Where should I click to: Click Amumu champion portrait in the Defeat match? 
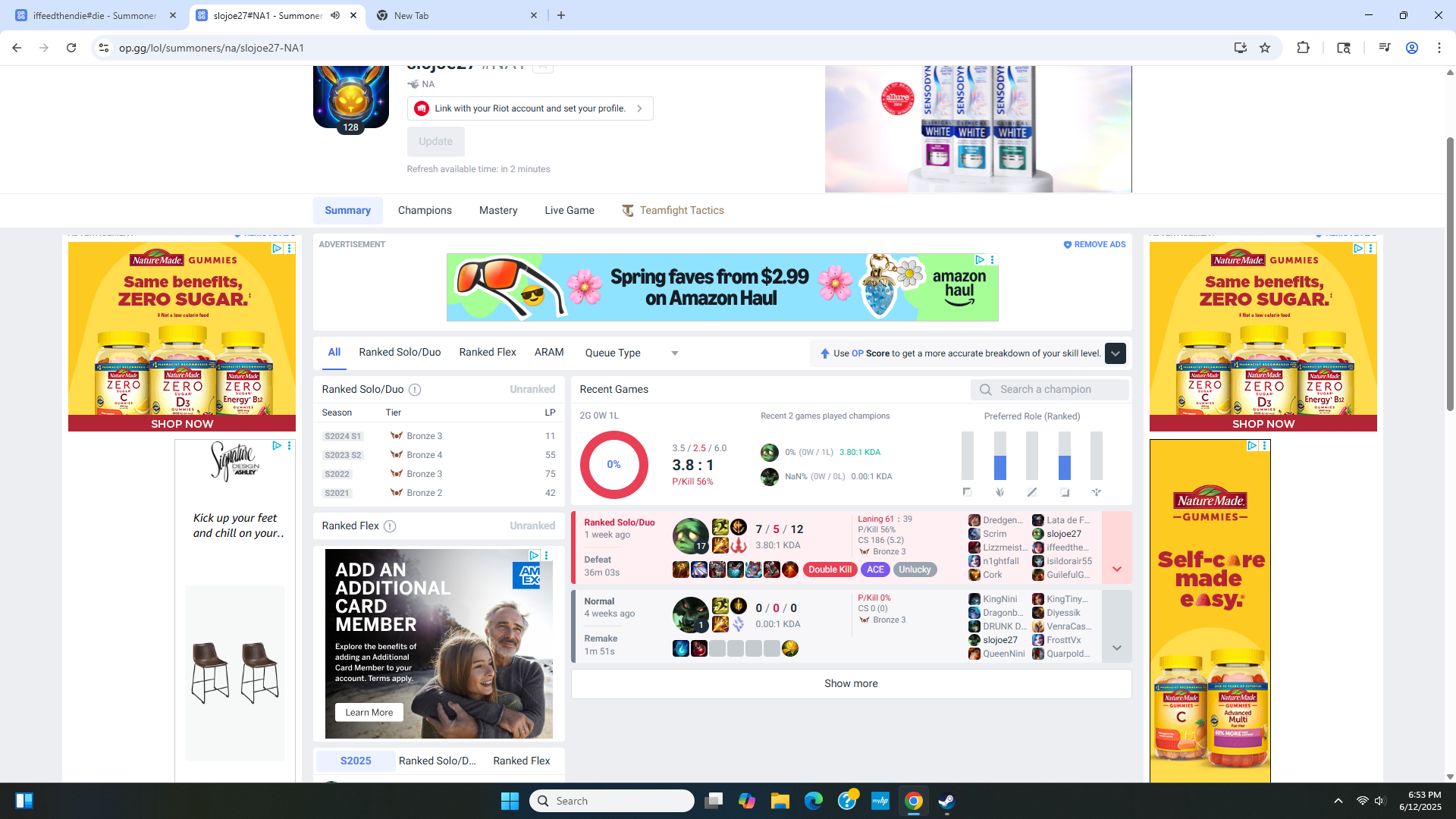tap(690, 536)
